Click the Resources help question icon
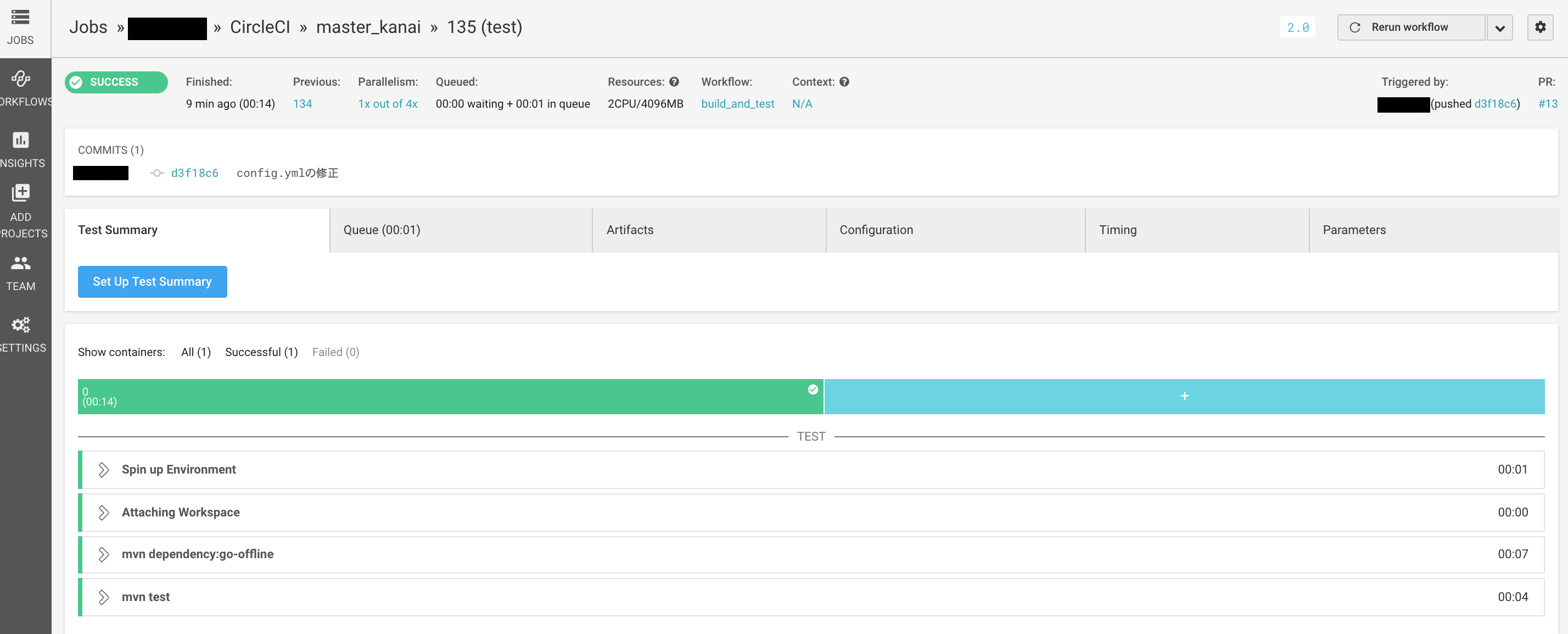This screenshot has width=1568, height=634. [674, 82]
